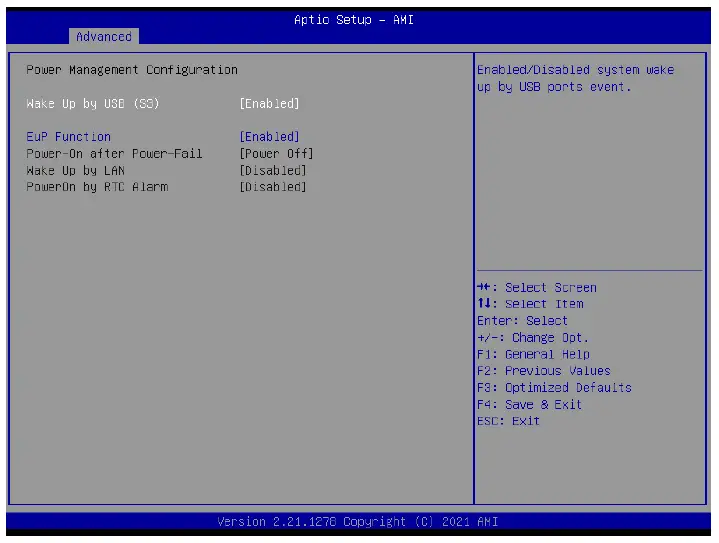Click the Select Screen arrow keys hint

[x=536, y=288]
